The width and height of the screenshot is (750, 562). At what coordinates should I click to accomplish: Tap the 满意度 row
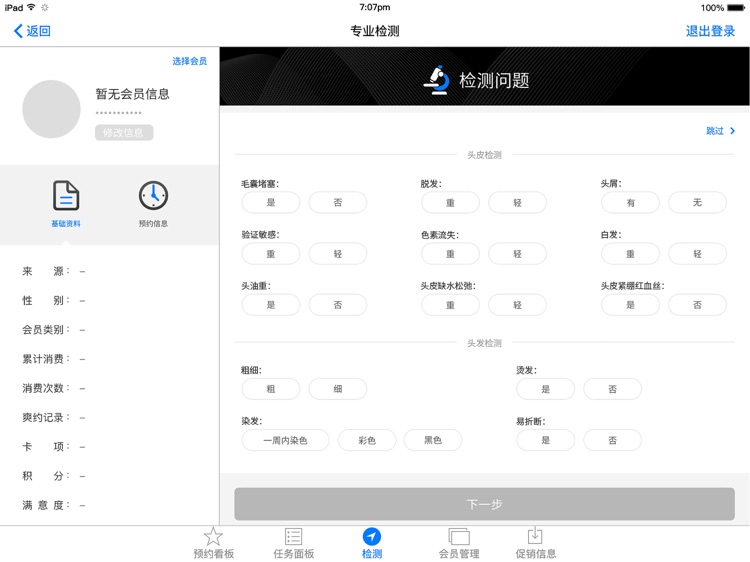point(54,505)
